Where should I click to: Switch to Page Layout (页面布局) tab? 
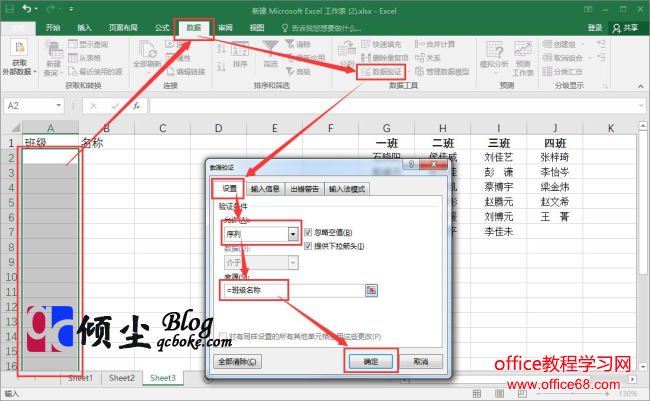[x=123, y=28]
